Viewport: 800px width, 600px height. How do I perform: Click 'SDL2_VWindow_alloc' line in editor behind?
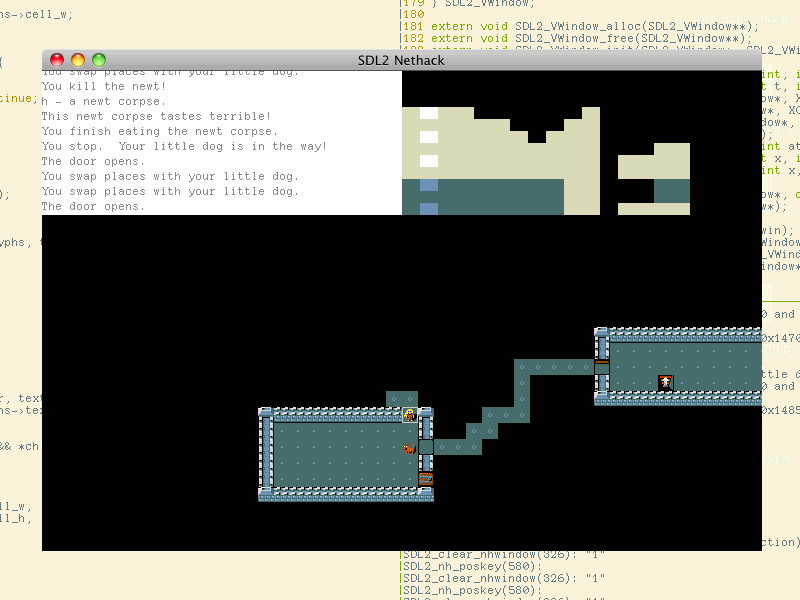point(594,26)
